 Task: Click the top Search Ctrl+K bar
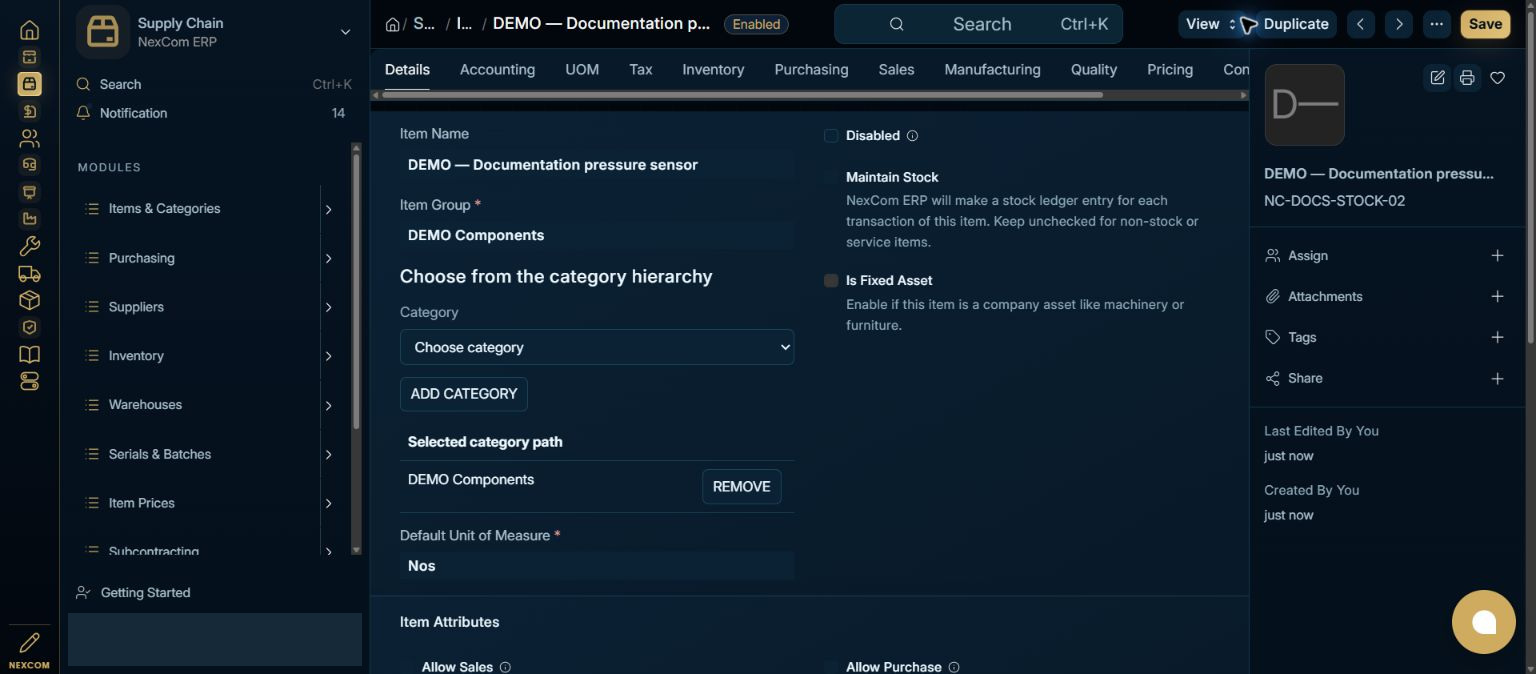[978, 24]
